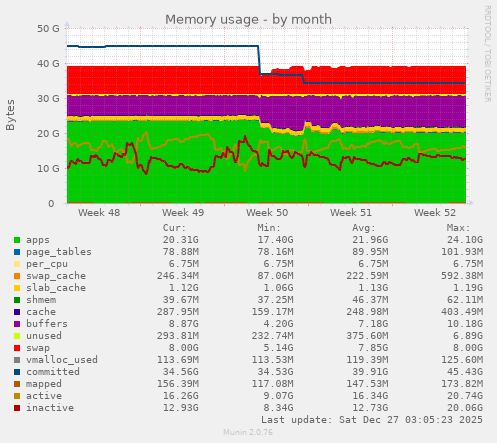Click the per_cpu pale yellow legend swatch
The height and width of the screenshot is (443, 497).
pyautogui.click(x=17, y=264)
